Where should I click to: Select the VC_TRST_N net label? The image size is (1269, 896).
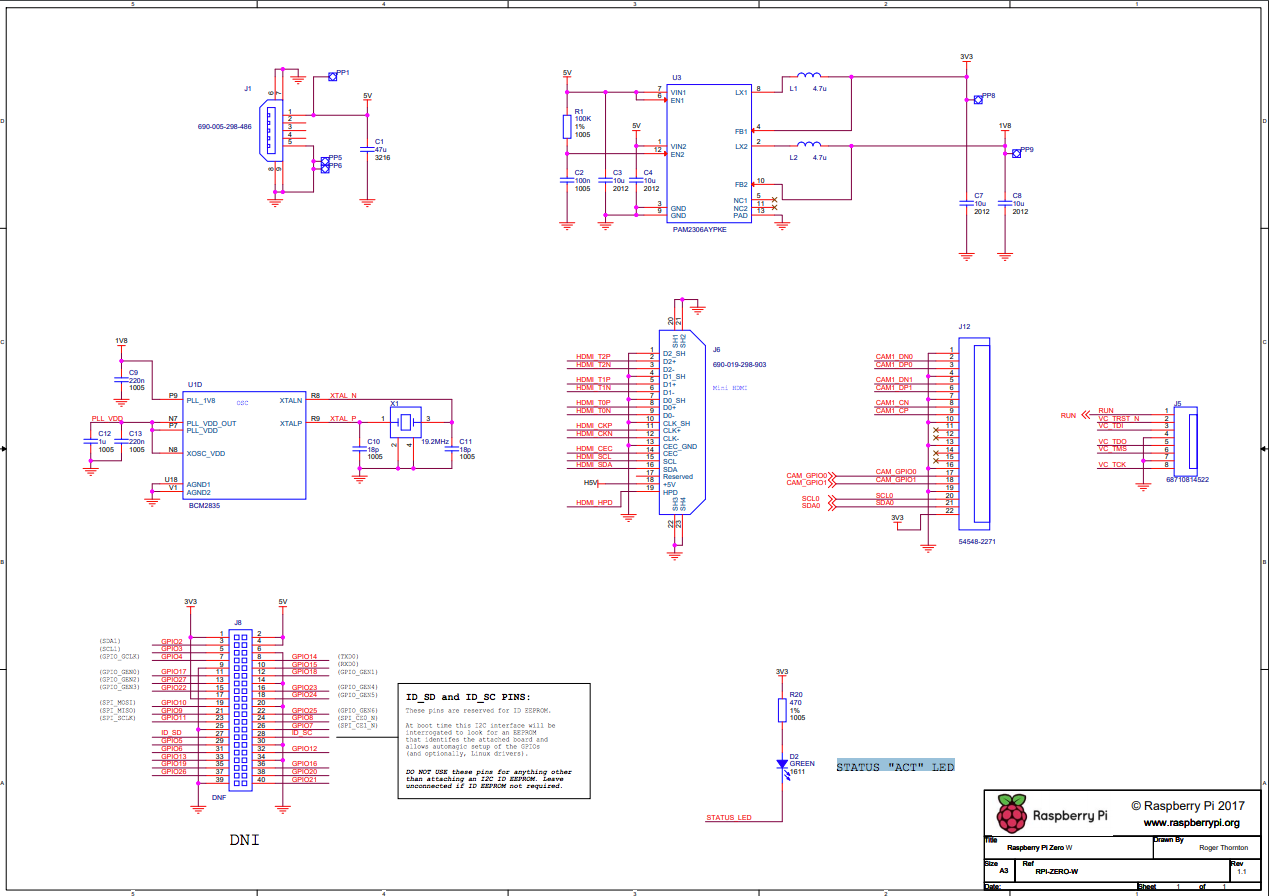tap(1119, 418)
